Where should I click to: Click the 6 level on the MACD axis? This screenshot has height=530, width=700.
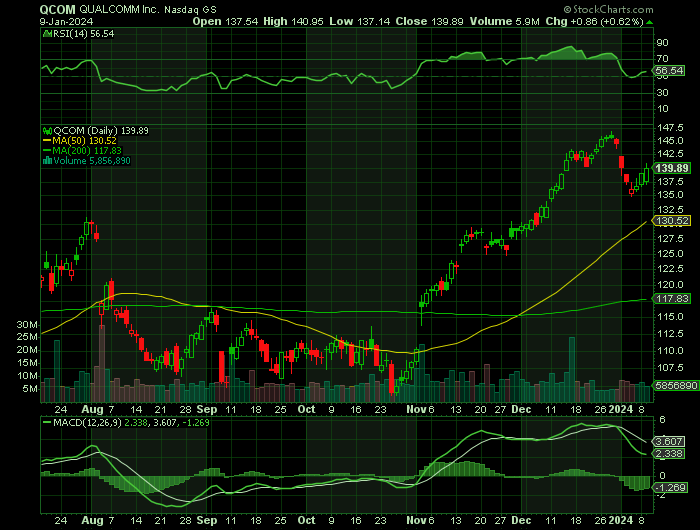point(662,419)
